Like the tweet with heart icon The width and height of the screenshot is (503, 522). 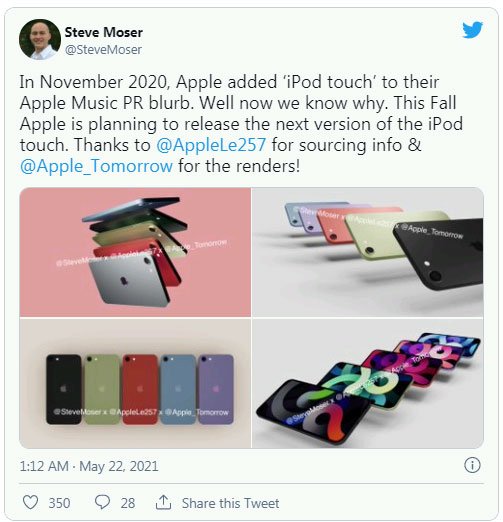pos(30,502)
